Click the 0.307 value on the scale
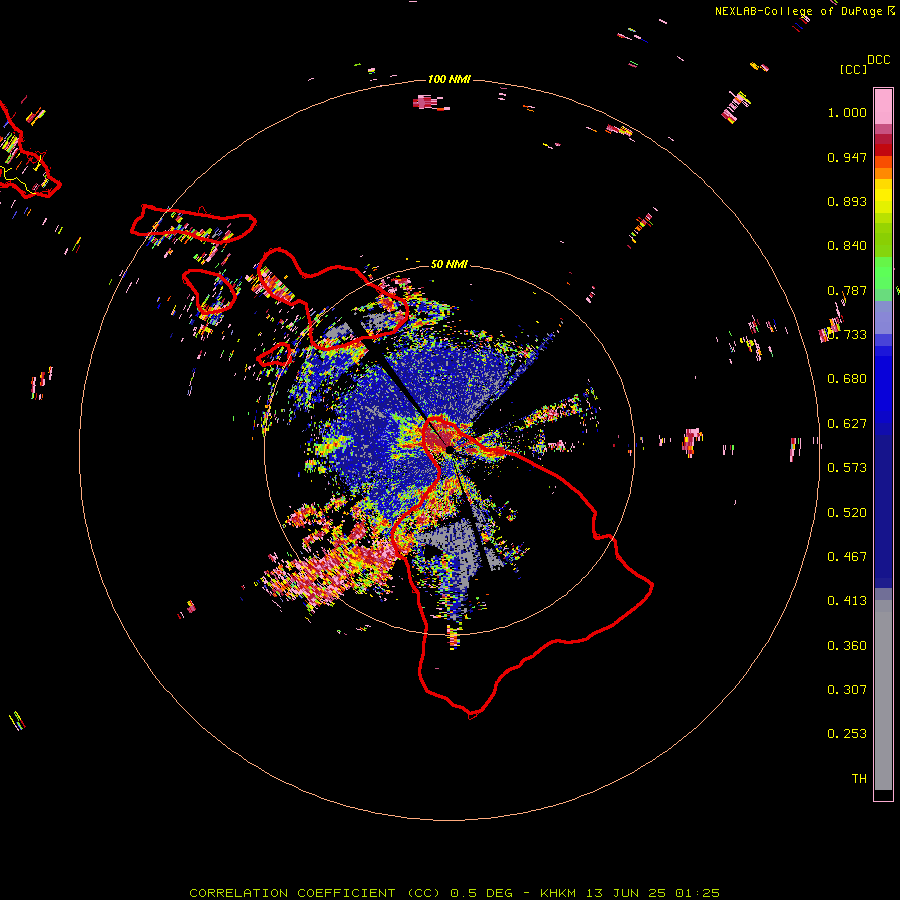The image size is (900, 900). coord(847,690)
